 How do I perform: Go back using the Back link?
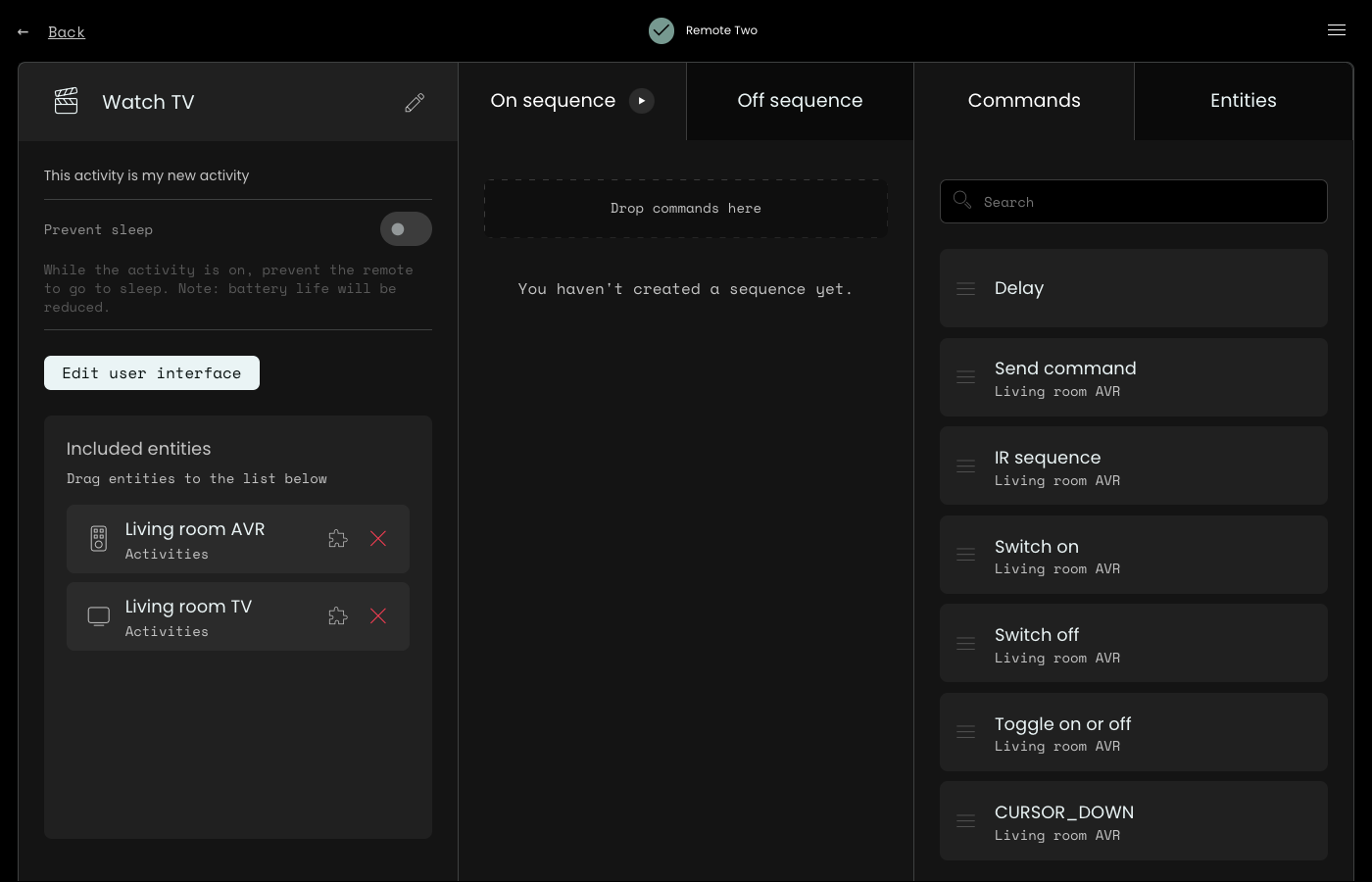(67, 32)
